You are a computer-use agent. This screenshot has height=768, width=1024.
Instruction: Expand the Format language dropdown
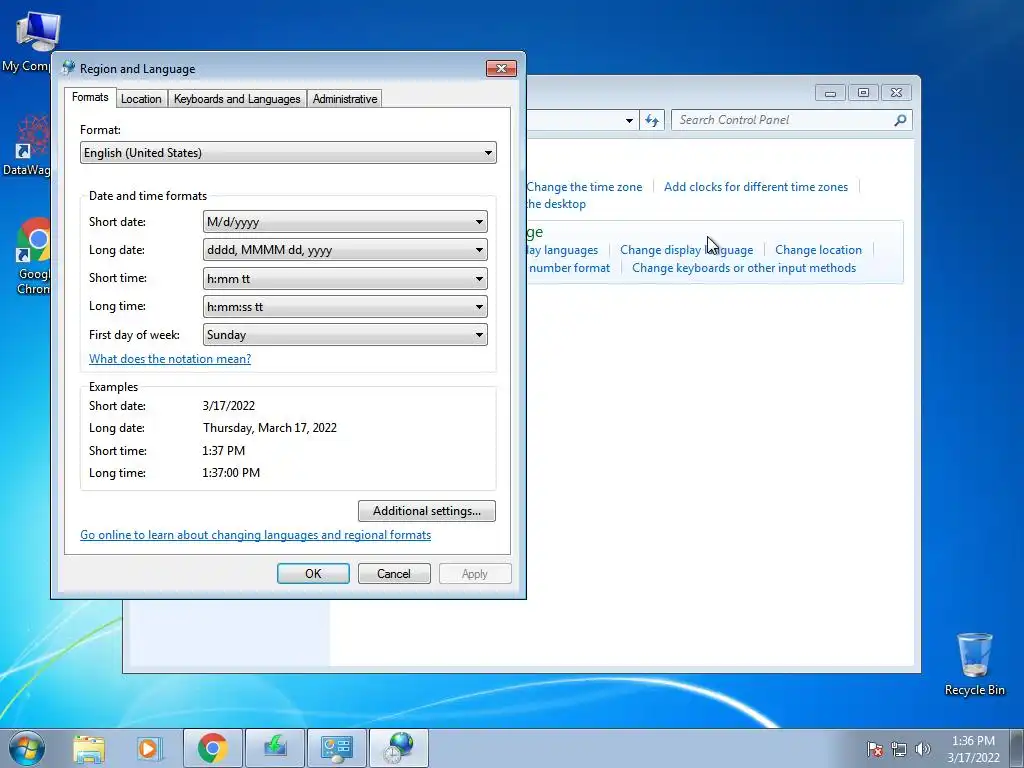point(288,153)
